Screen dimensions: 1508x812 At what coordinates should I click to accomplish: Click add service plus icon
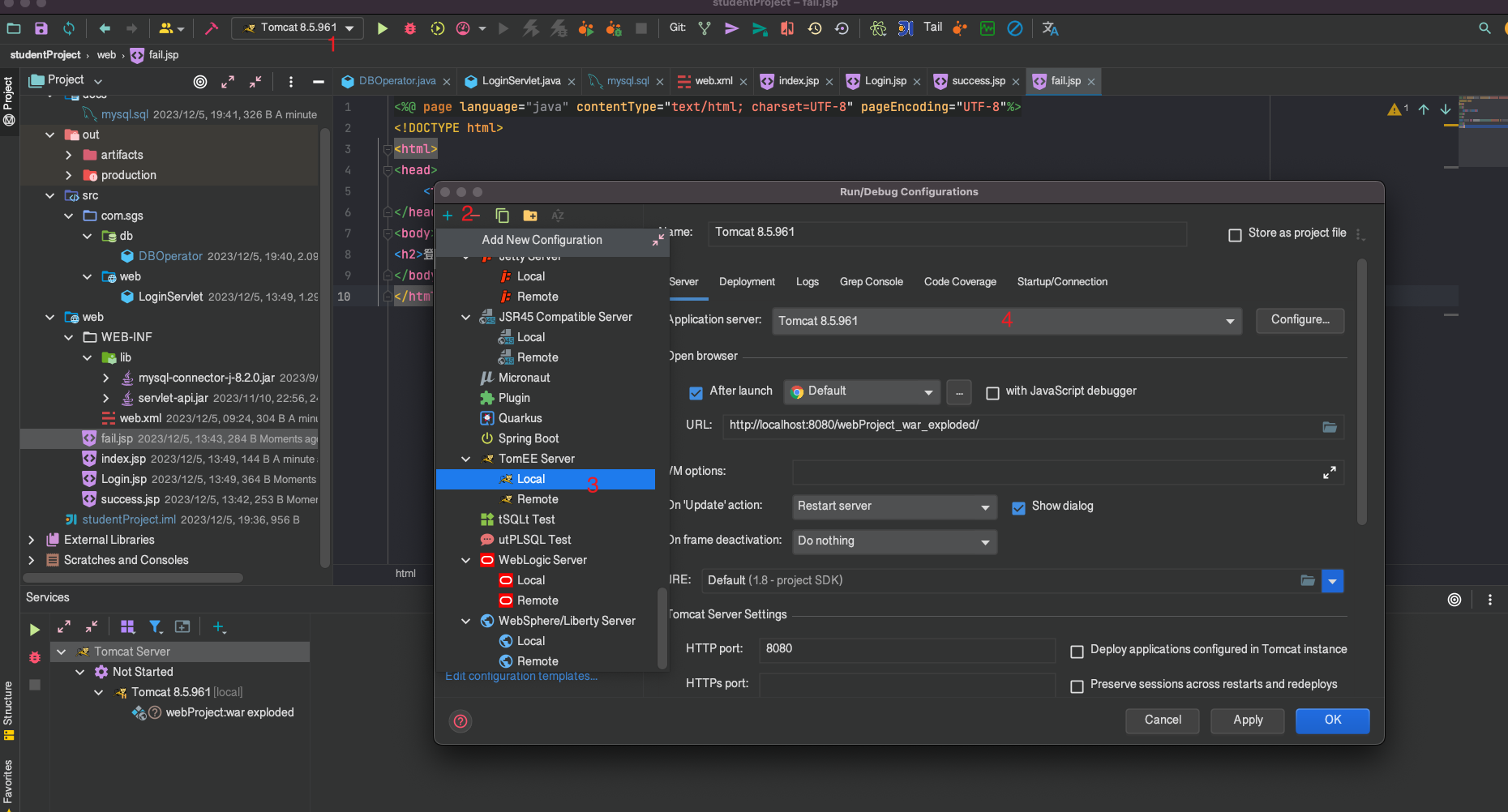(218, 626)
